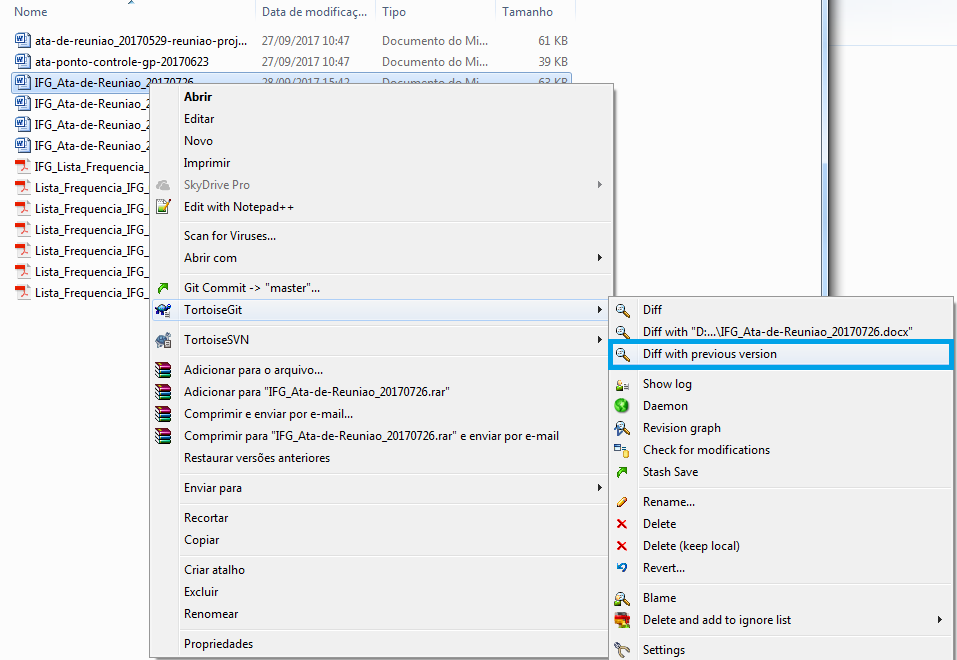
Task: Choose Propriedades from the context menu
Action: [218, 644]
